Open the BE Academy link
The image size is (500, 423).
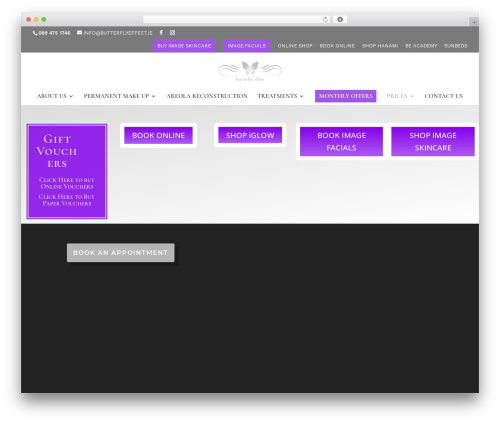[x=421, y=46]
